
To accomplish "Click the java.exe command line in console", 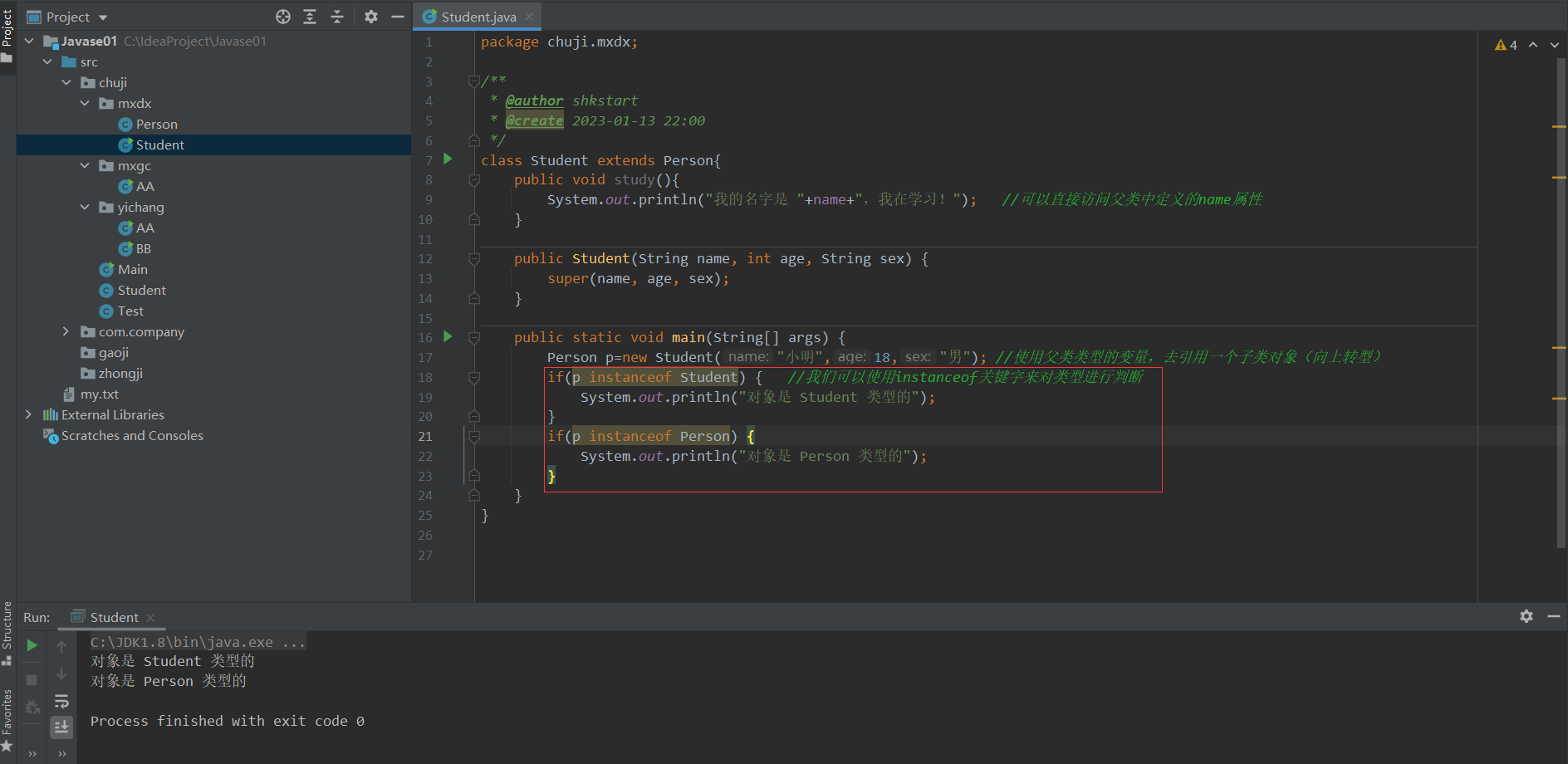I will [198, 642].
